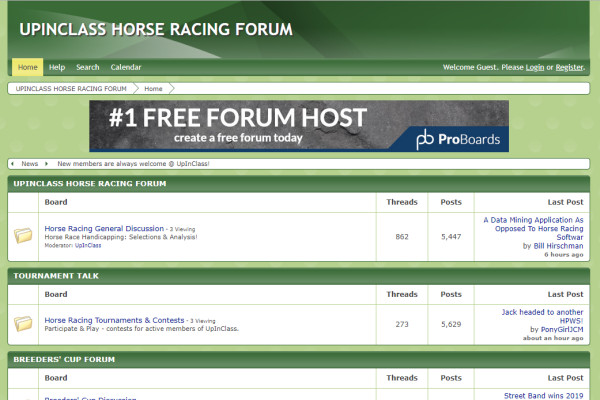Screen dimensions: 600x400
Task: Click the ProBoards logo in banner
Action: coord(458,139)
